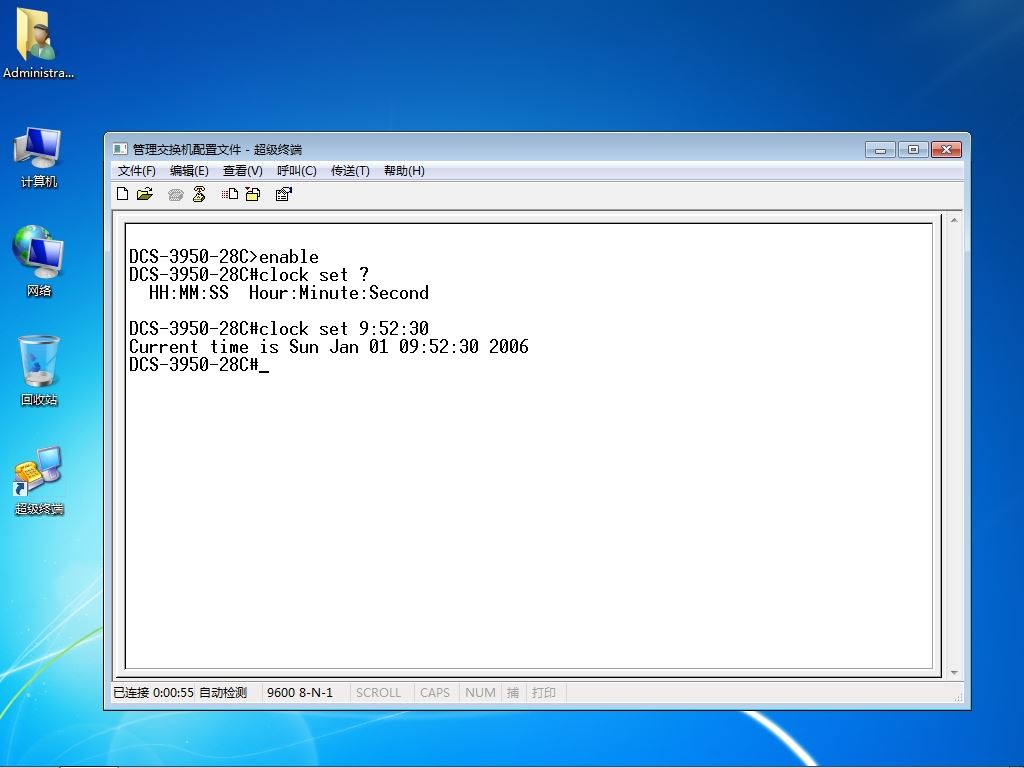Select the Administrator folder desktop icon
The height and width of the screenshot is (768, 1024).
[x=38, y=42]
